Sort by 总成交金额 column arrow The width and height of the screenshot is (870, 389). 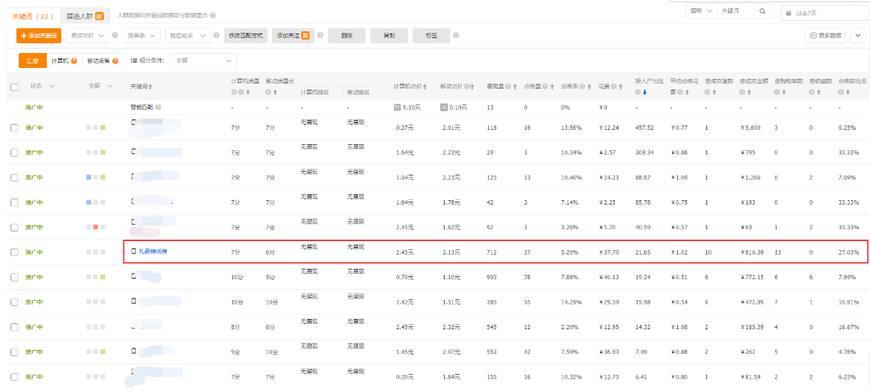[750, 92]
